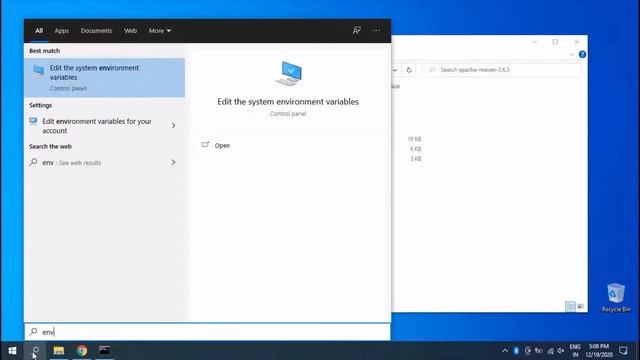Open the Command Prompt taskbar icon
Image resolution: width=640 pixels, height=360 pixels.
tap(104, 351)
